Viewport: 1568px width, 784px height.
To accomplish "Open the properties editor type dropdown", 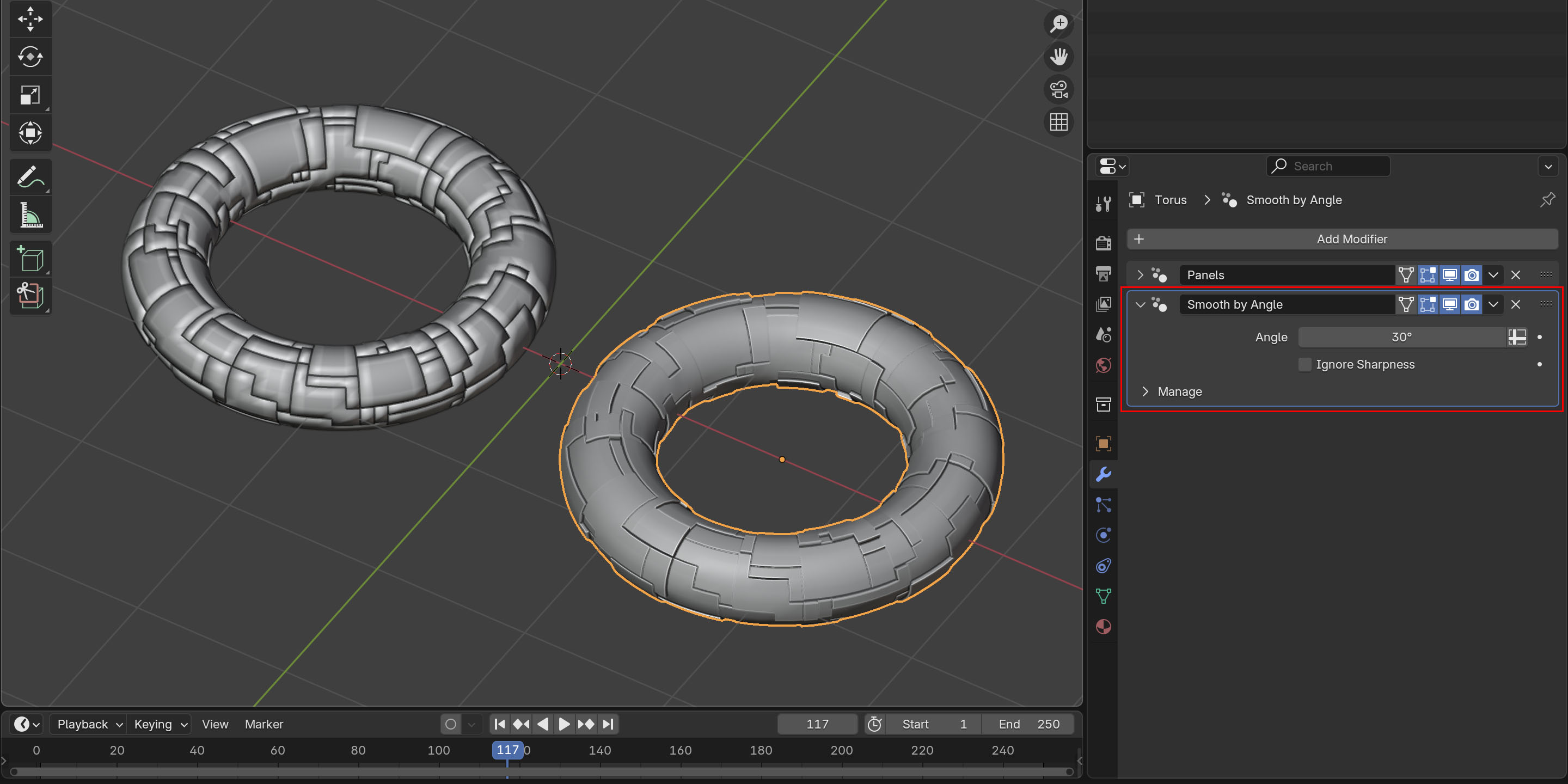I will click(x=1112, y=166).
